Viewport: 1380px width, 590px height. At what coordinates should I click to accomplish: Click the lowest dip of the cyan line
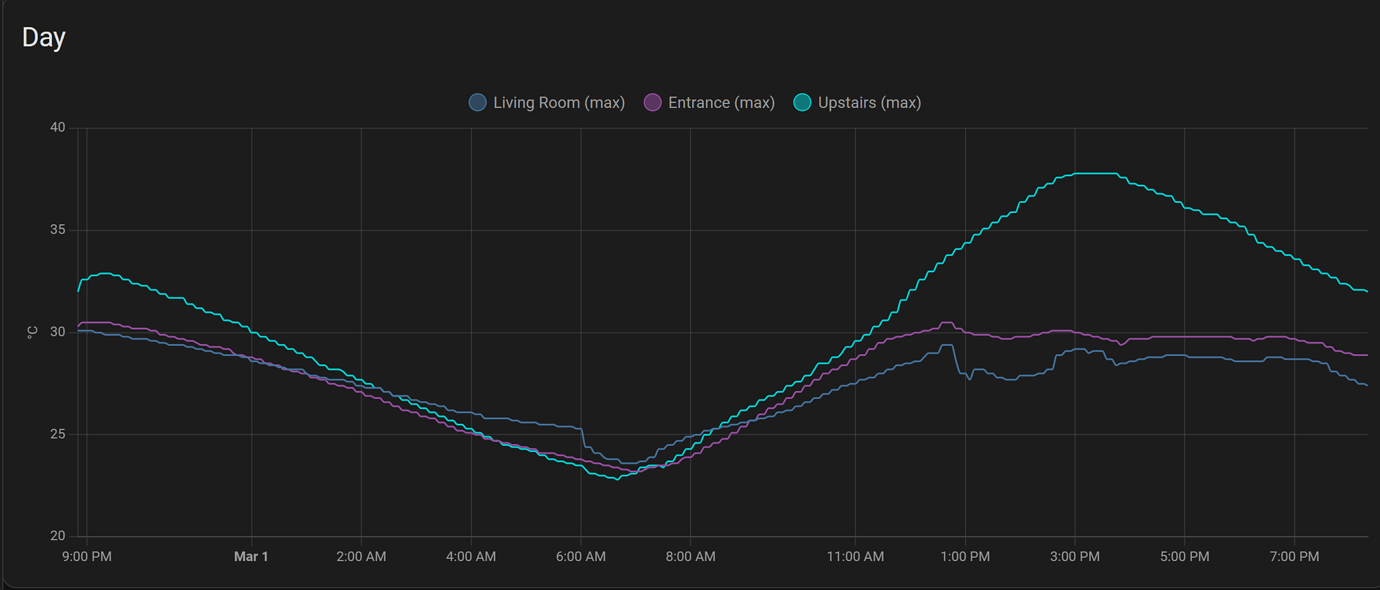615,479
